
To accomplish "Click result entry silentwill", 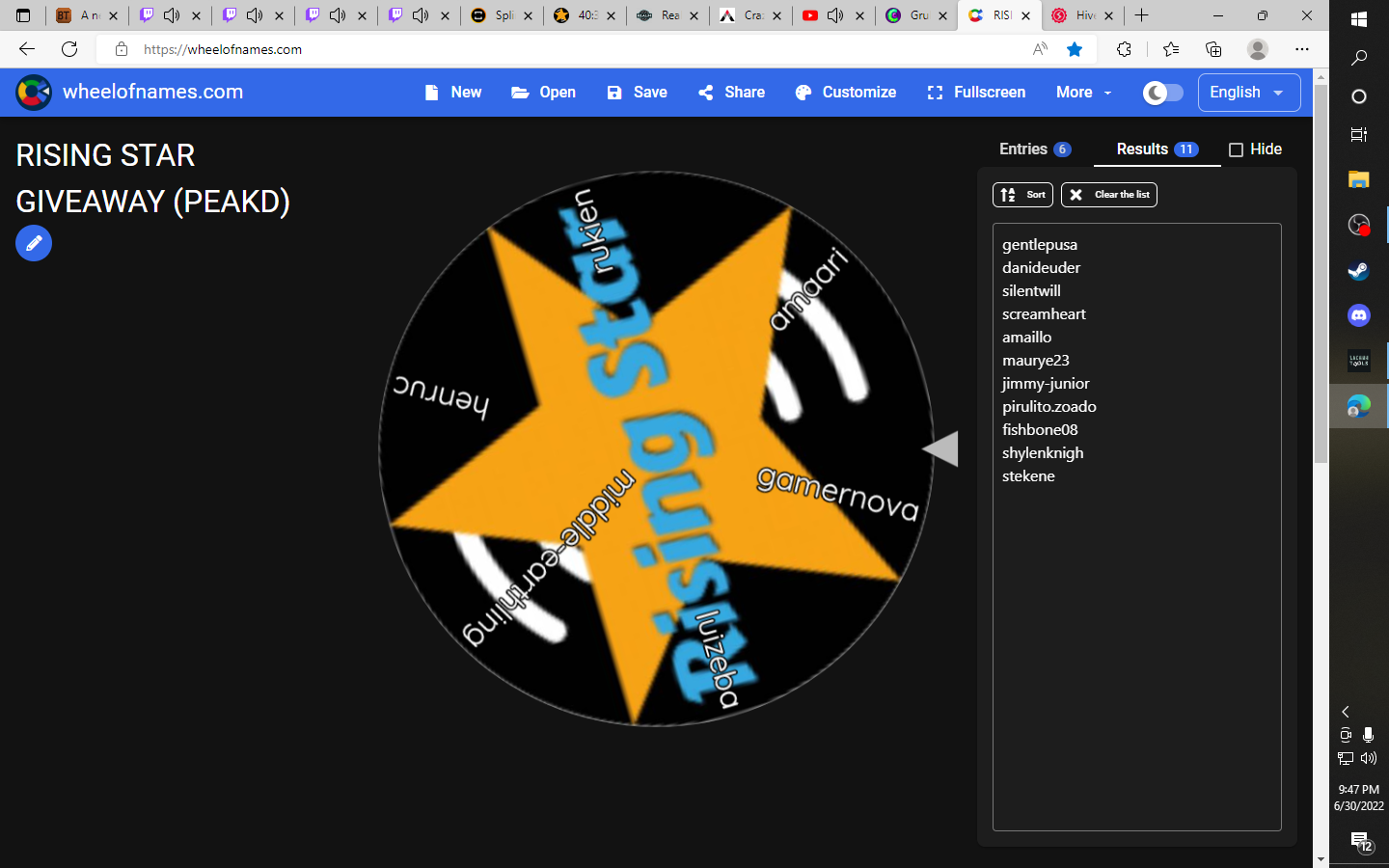I will (x=1031, y=291).
